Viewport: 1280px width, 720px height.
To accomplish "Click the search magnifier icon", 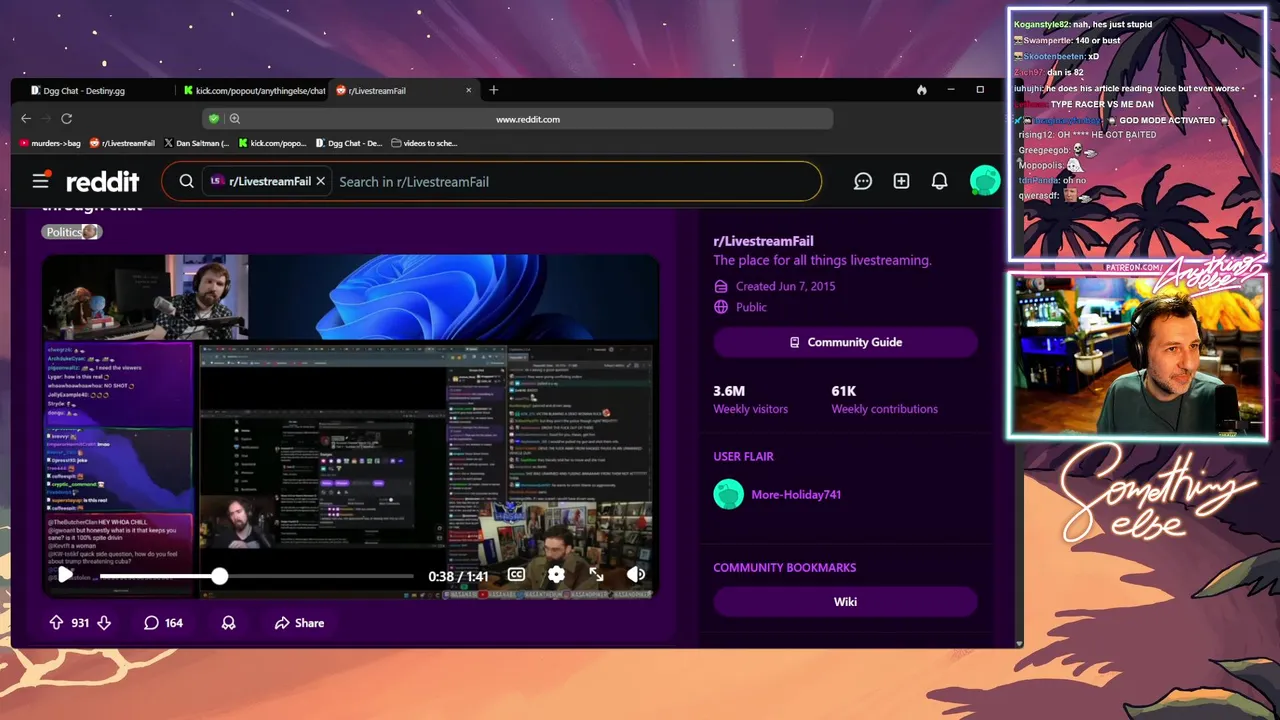I will (186, 181).
